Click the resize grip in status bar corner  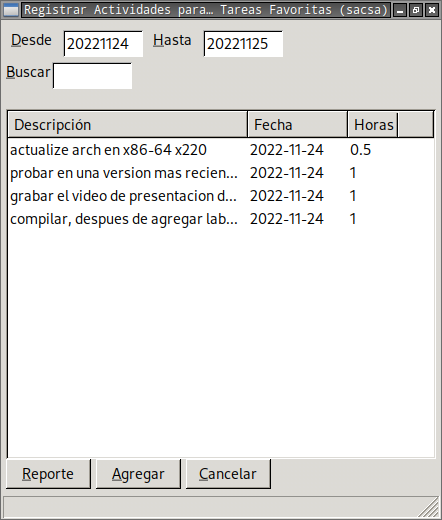pos(429,507)
